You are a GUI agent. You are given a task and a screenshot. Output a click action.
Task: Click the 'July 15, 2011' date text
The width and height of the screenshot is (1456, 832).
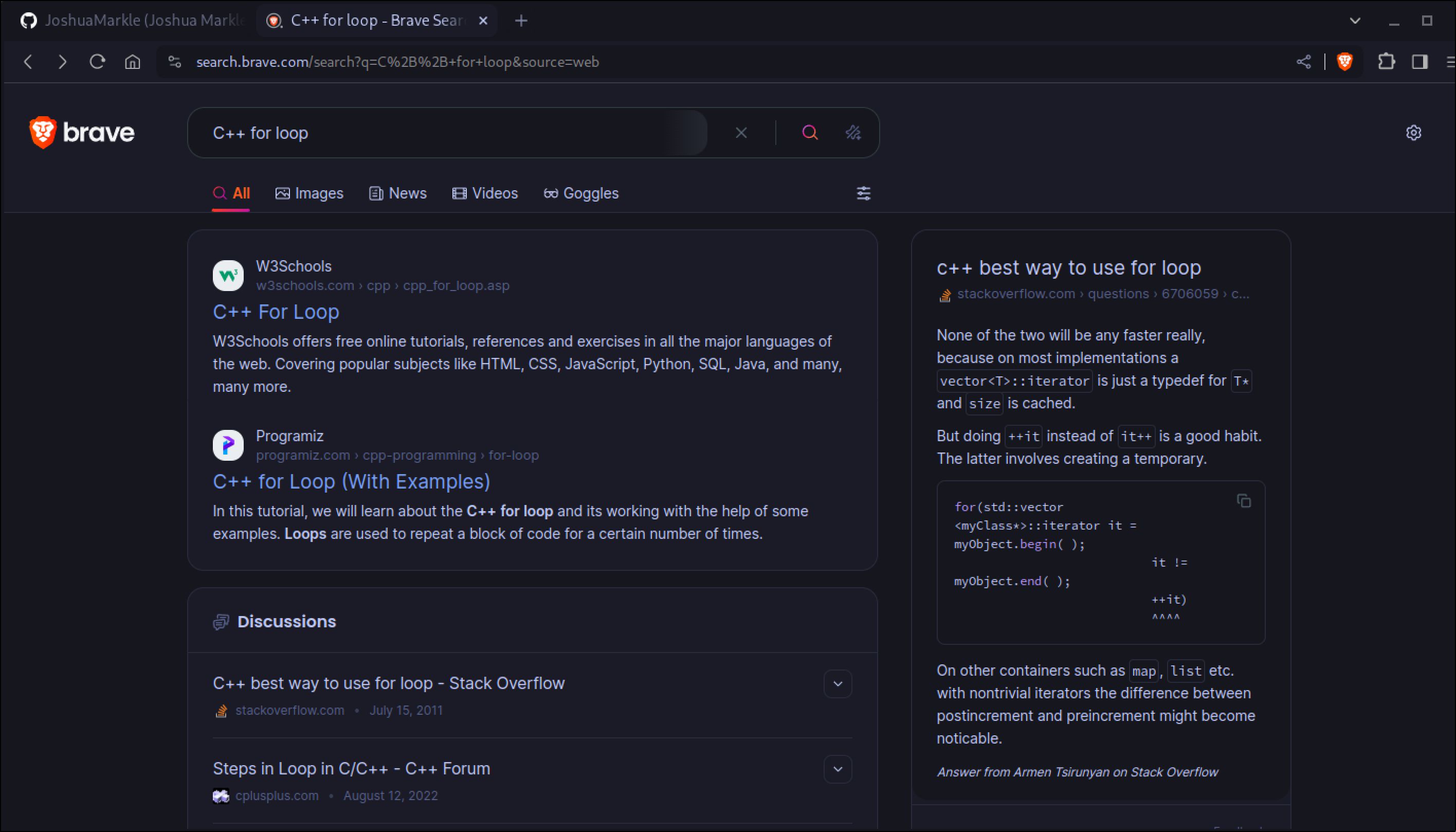click(406, 710)
